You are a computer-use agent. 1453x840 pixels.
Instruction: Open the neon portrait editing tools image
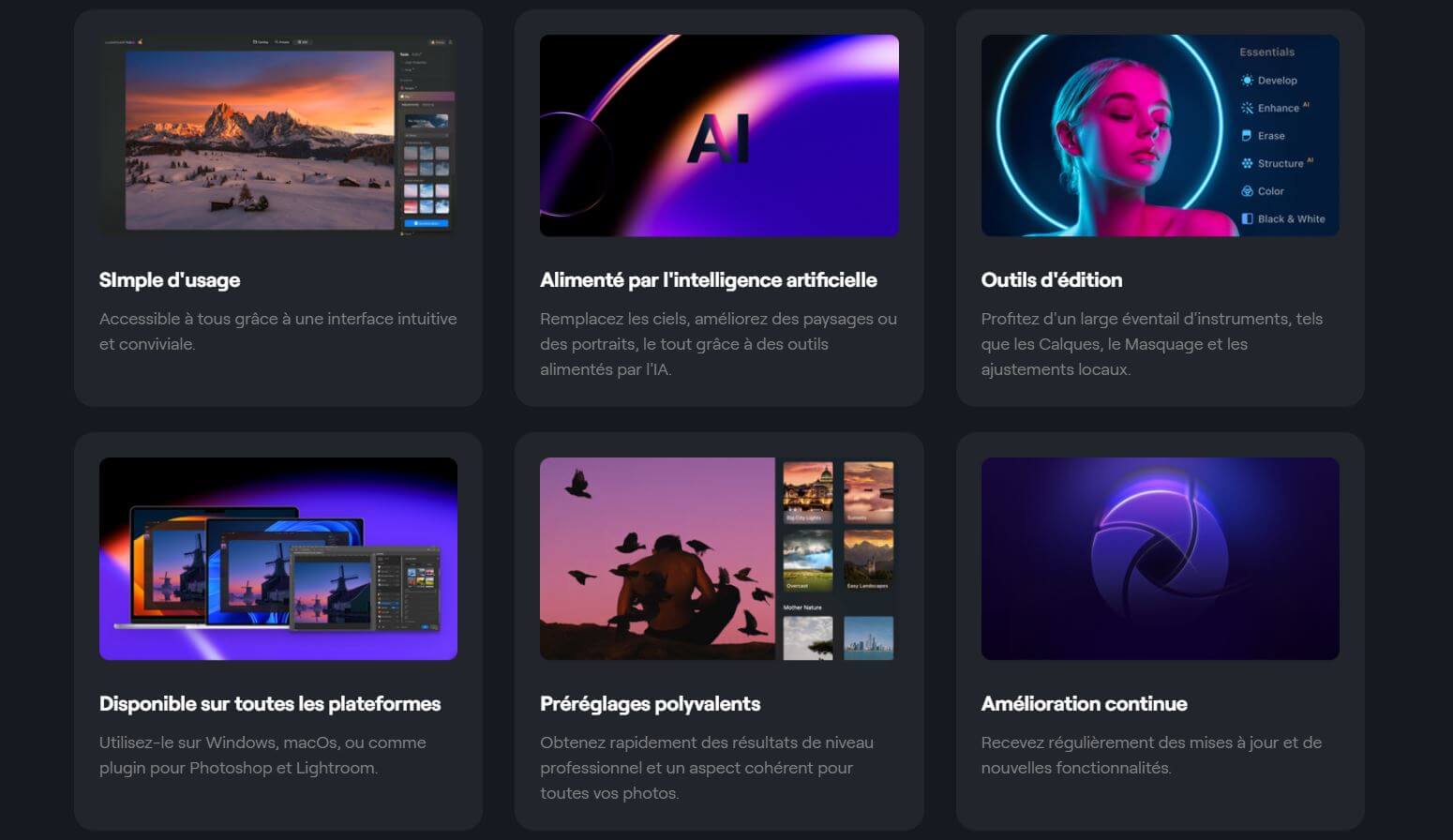pos(1160,136)
